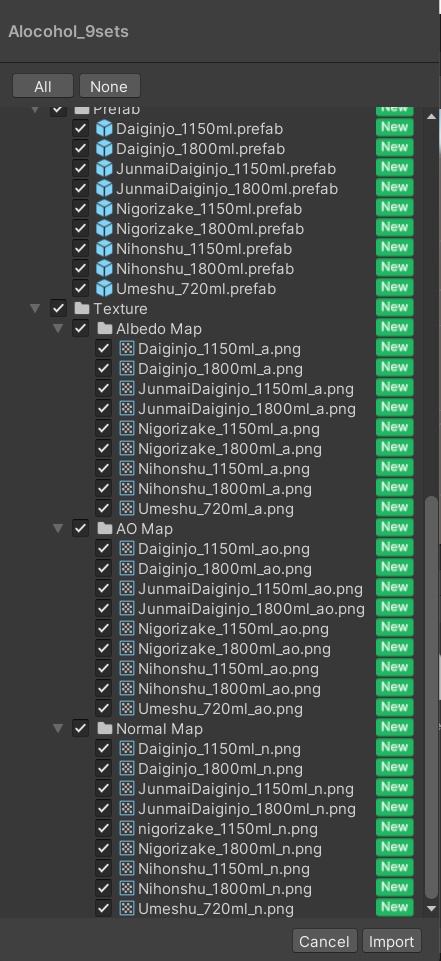Select Daiginjo_1800ml_a.png file name
Viewport: 441px width, 961px height.
coord(220,369)
